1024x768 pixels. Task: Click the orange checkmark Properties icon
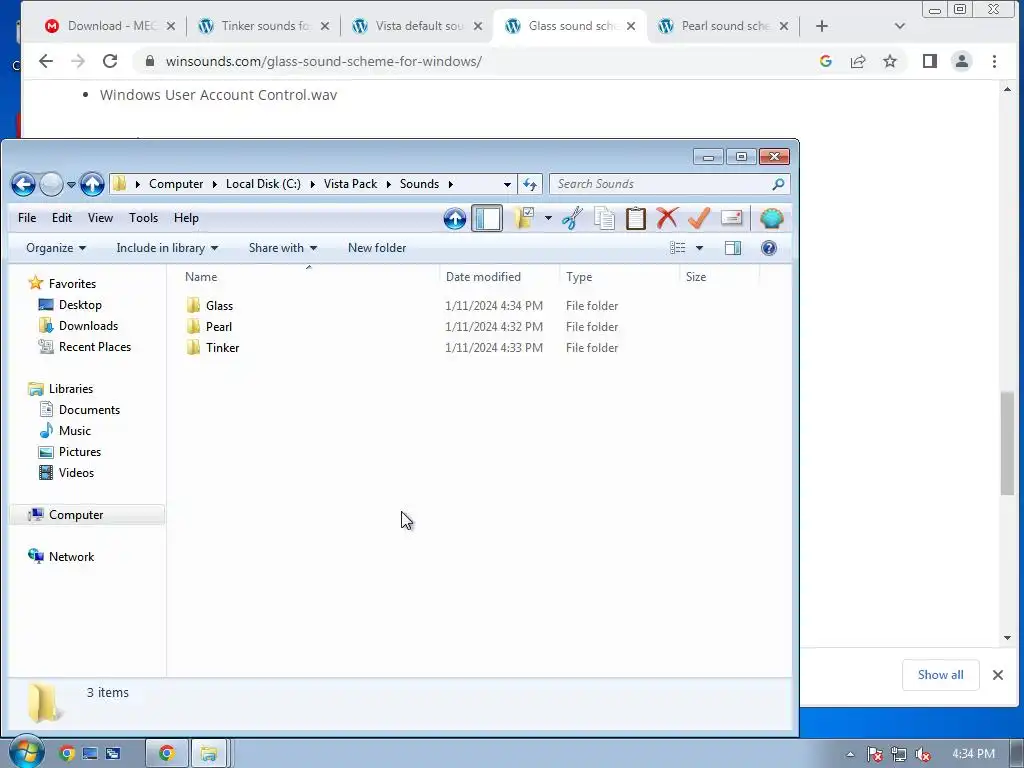699,218
